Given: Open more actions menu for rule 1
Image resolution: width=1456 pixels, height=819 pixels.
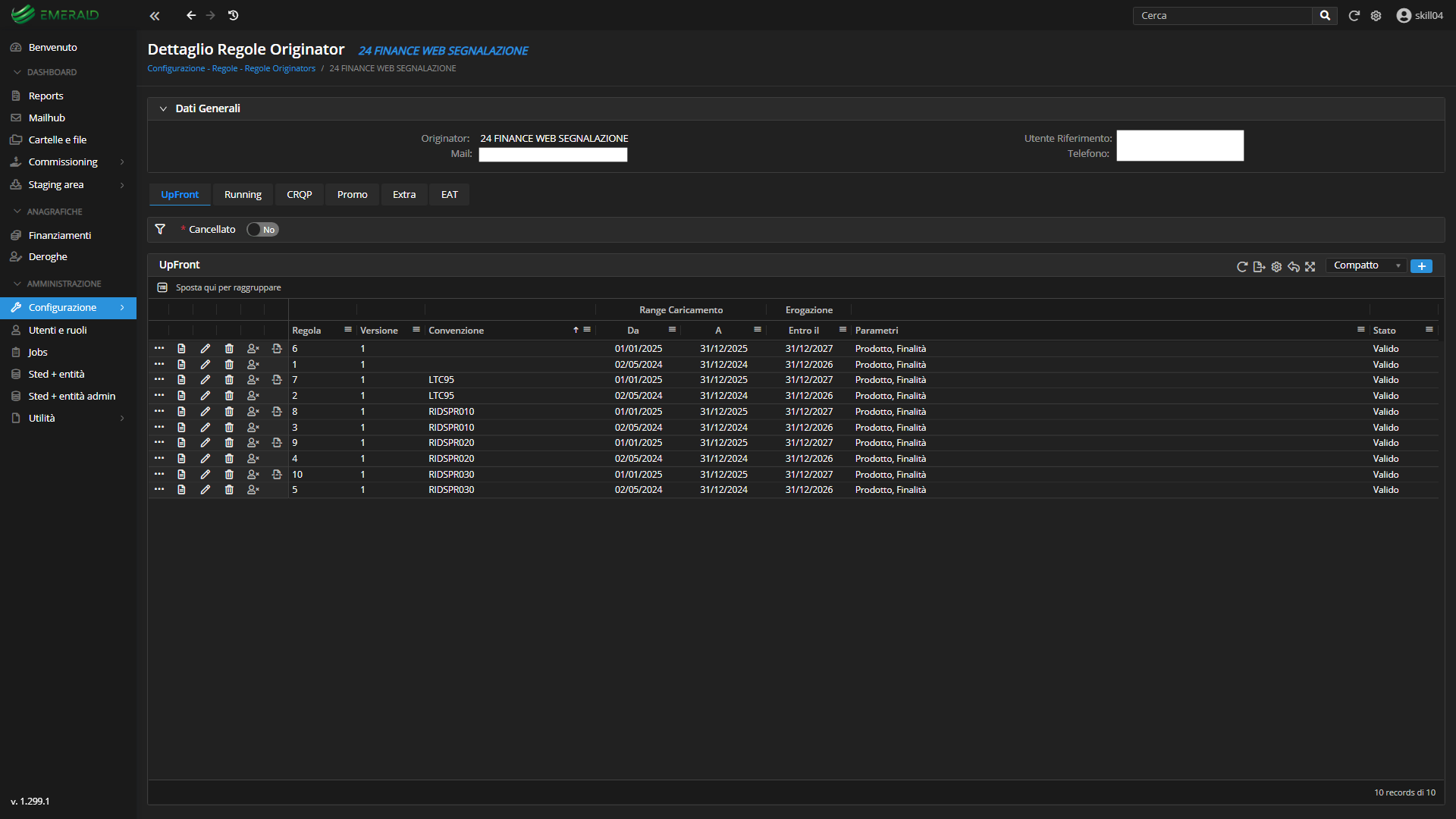Looking at the screenshot, I should [x=159, y=364].
